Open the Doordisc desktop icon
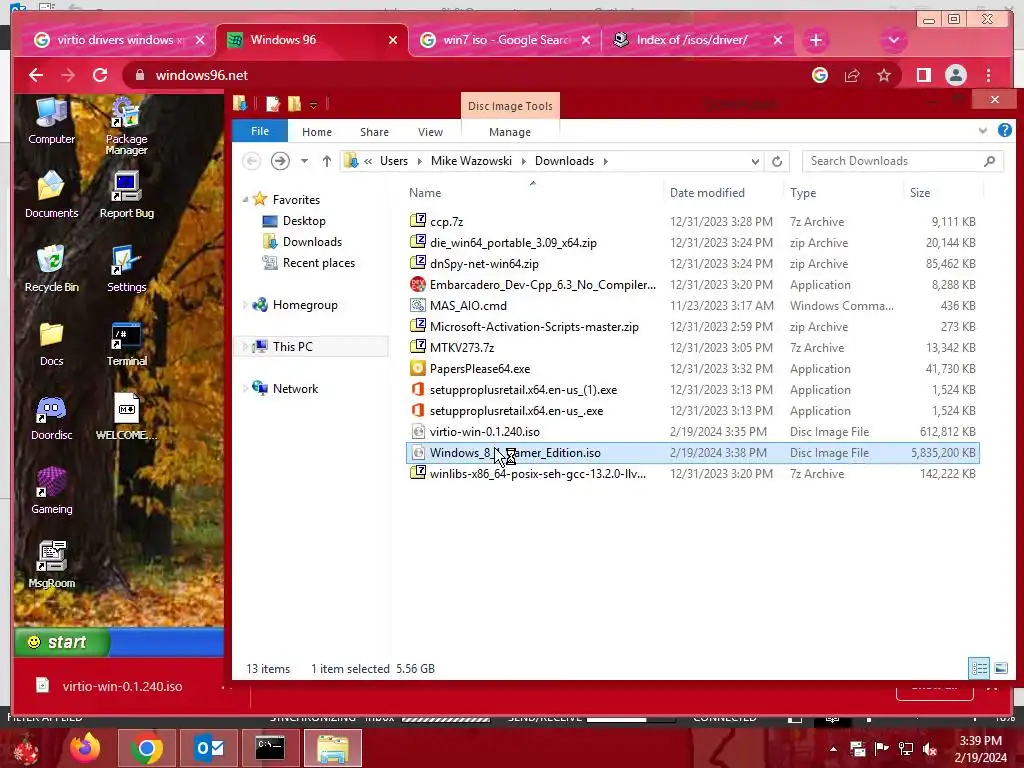The image size is (1024, 768). (51, 417)
